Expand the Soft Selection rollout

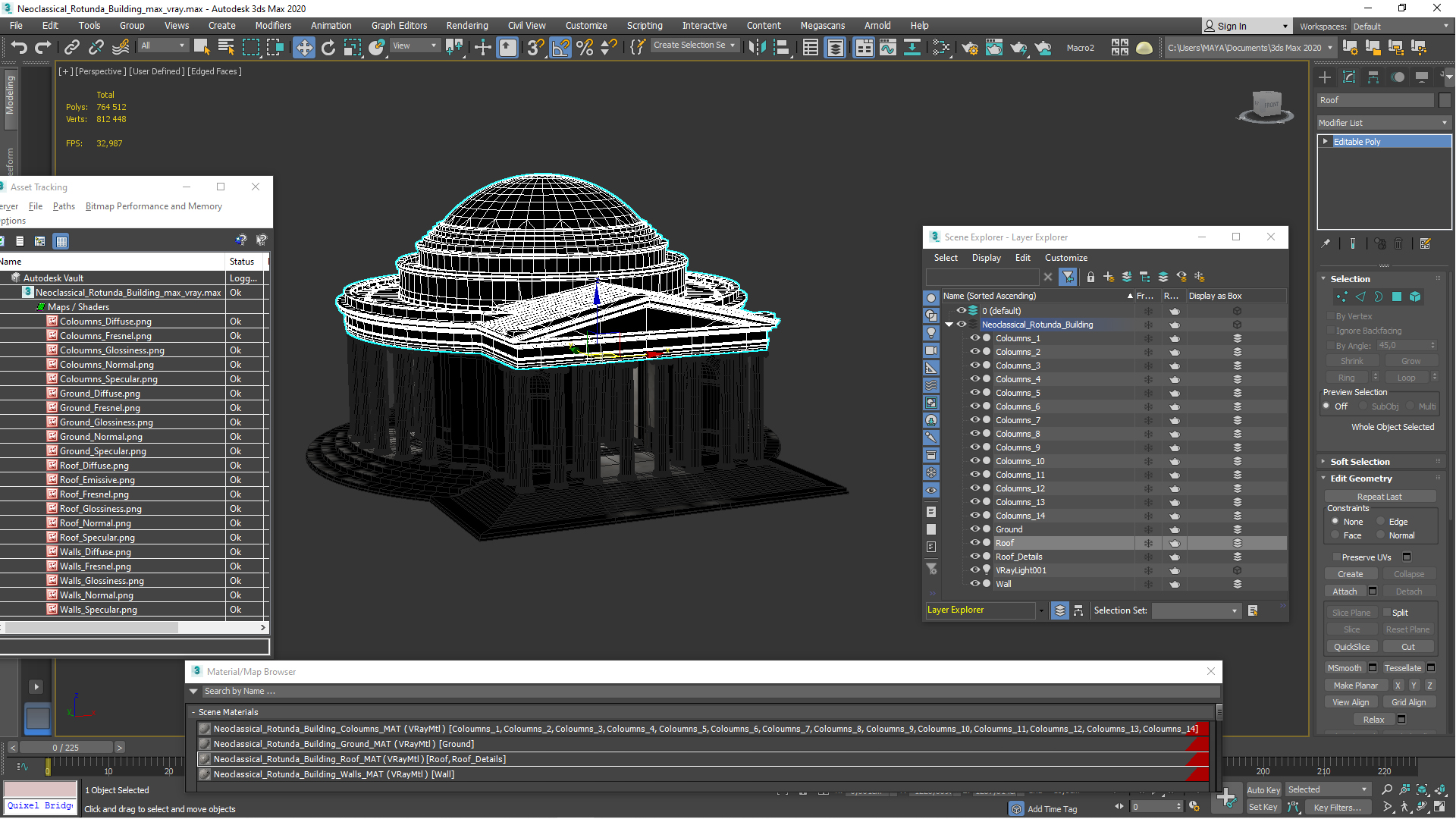1360,462
